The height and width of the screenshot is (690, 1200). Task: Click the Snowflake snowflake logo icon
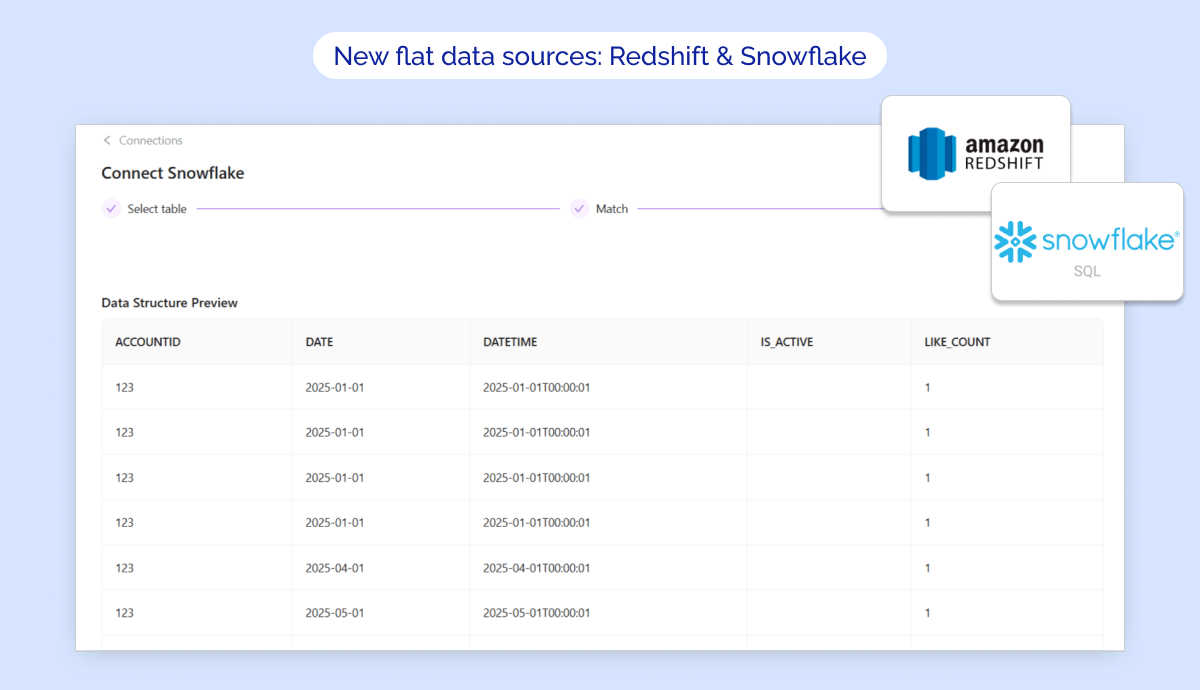pyautogui.click(x=1014, y=242)
